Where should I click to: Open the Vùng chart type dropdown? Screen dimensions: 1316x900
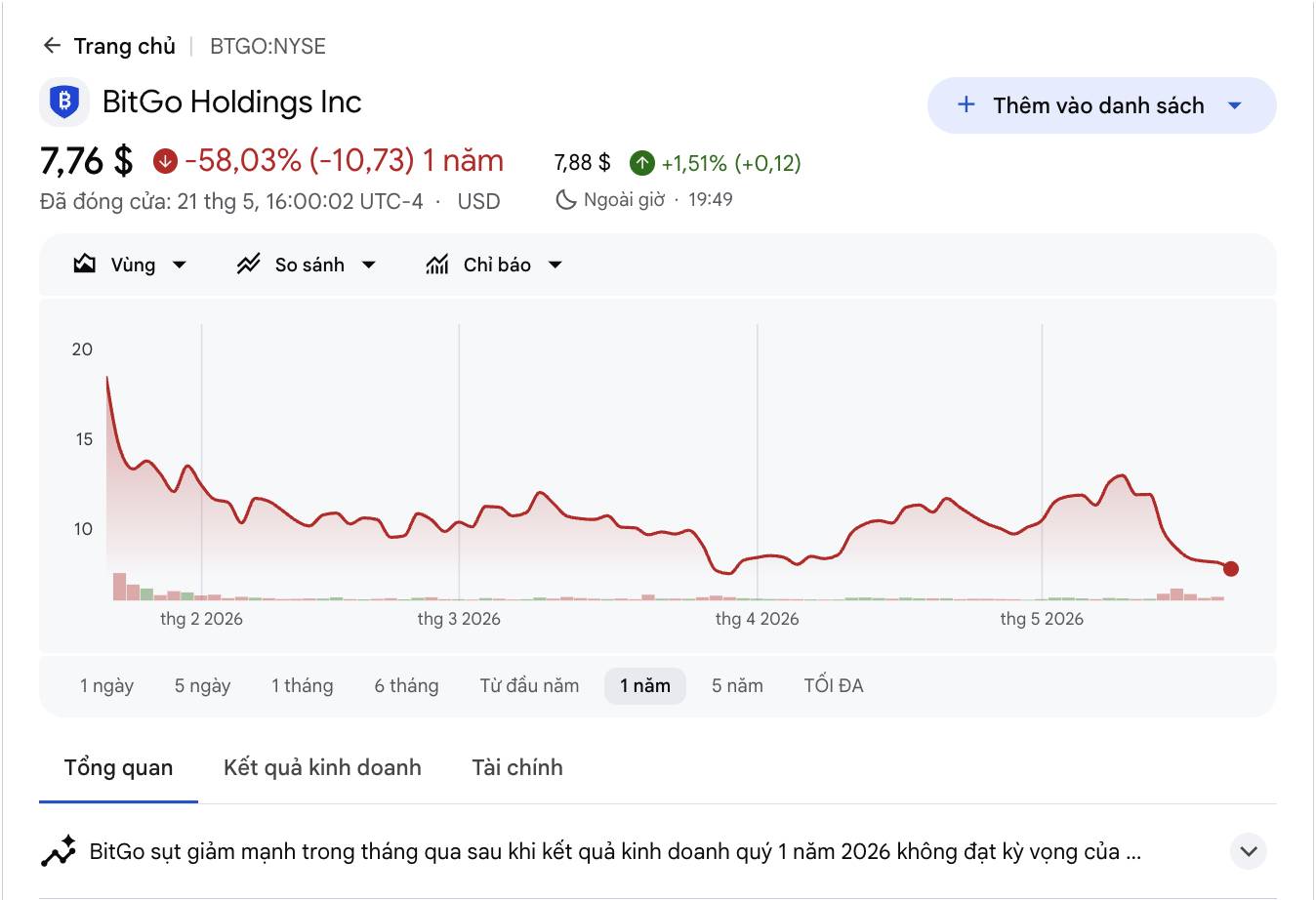click(130, 265)
